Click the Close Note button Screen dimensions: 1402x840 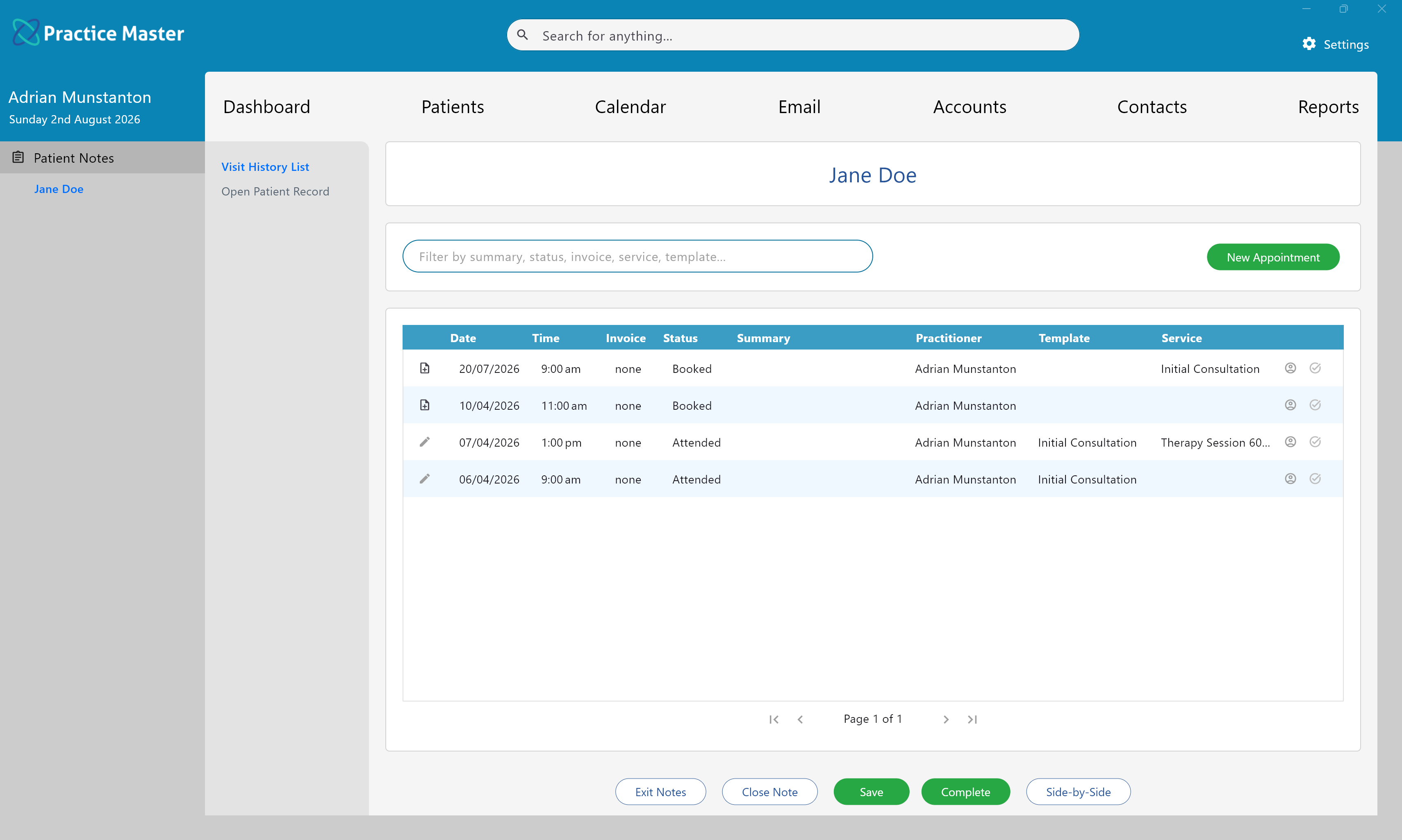[x=769, y=792]
